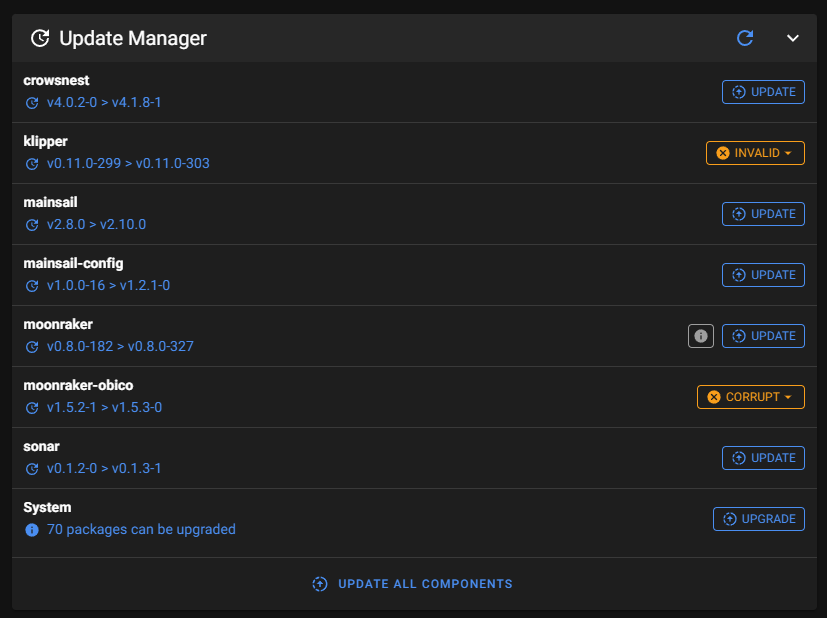Update the moonraker component
The image size is (827, 618).
click(763, 336)
